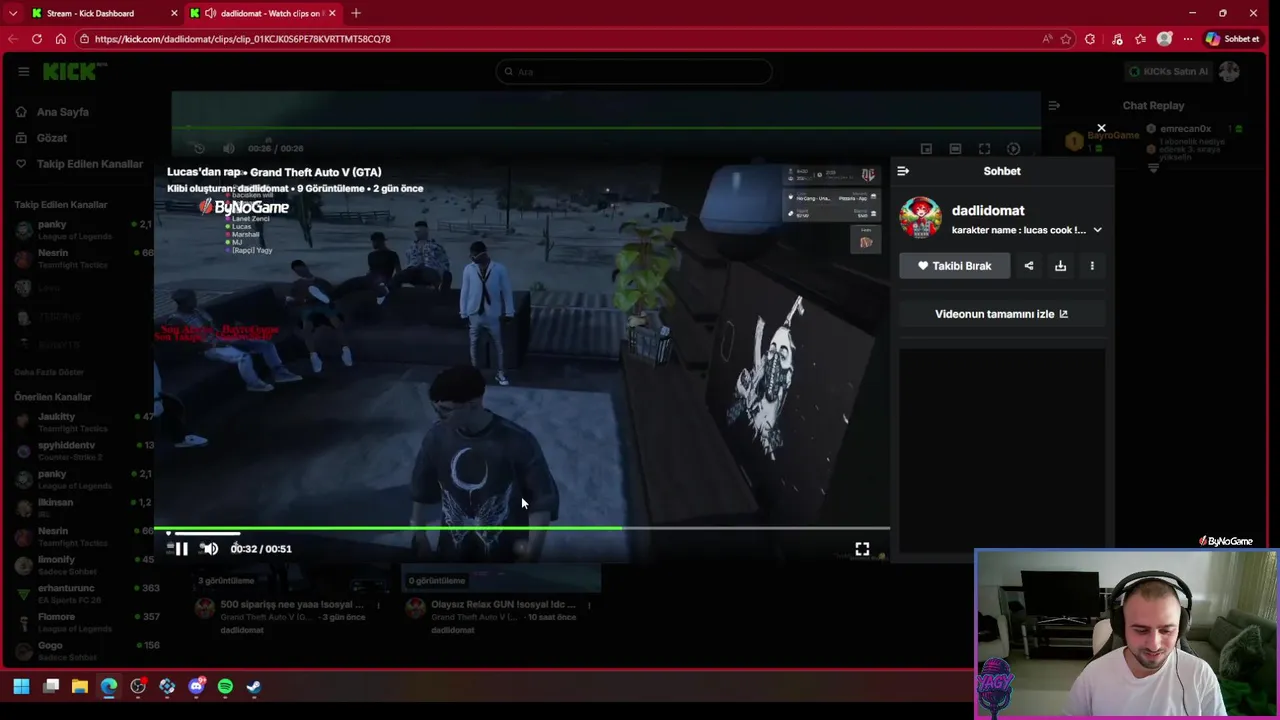Go to browser home page
This screenshot has width=1280, height=720.
point(61,39)
